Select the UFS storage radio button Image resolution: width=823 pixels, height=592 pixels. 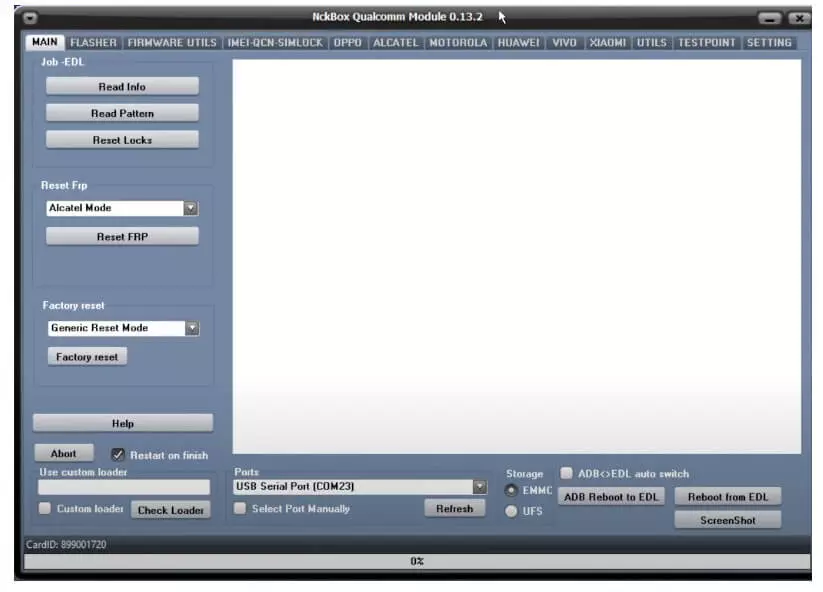(x=511, y=511)
